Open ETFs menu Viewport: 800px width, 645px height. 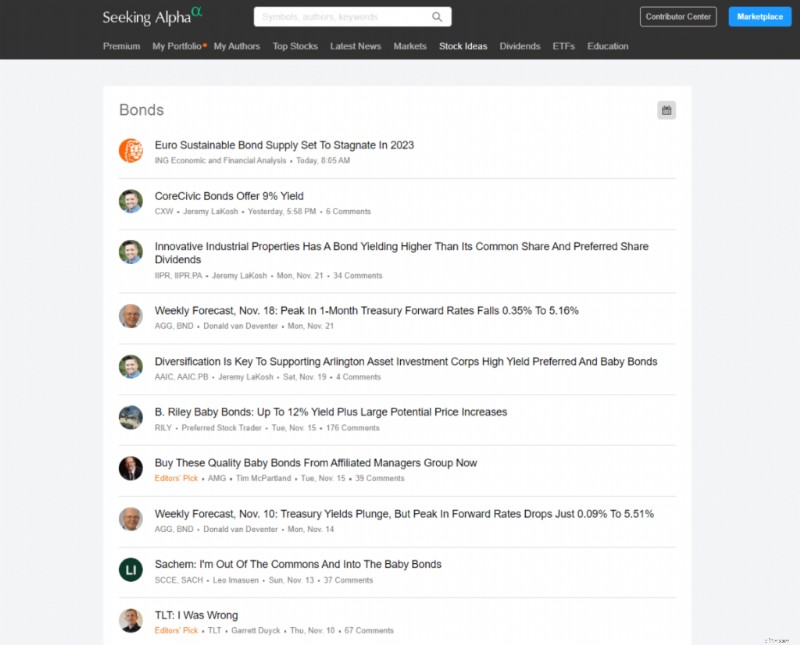pos(564,46)
